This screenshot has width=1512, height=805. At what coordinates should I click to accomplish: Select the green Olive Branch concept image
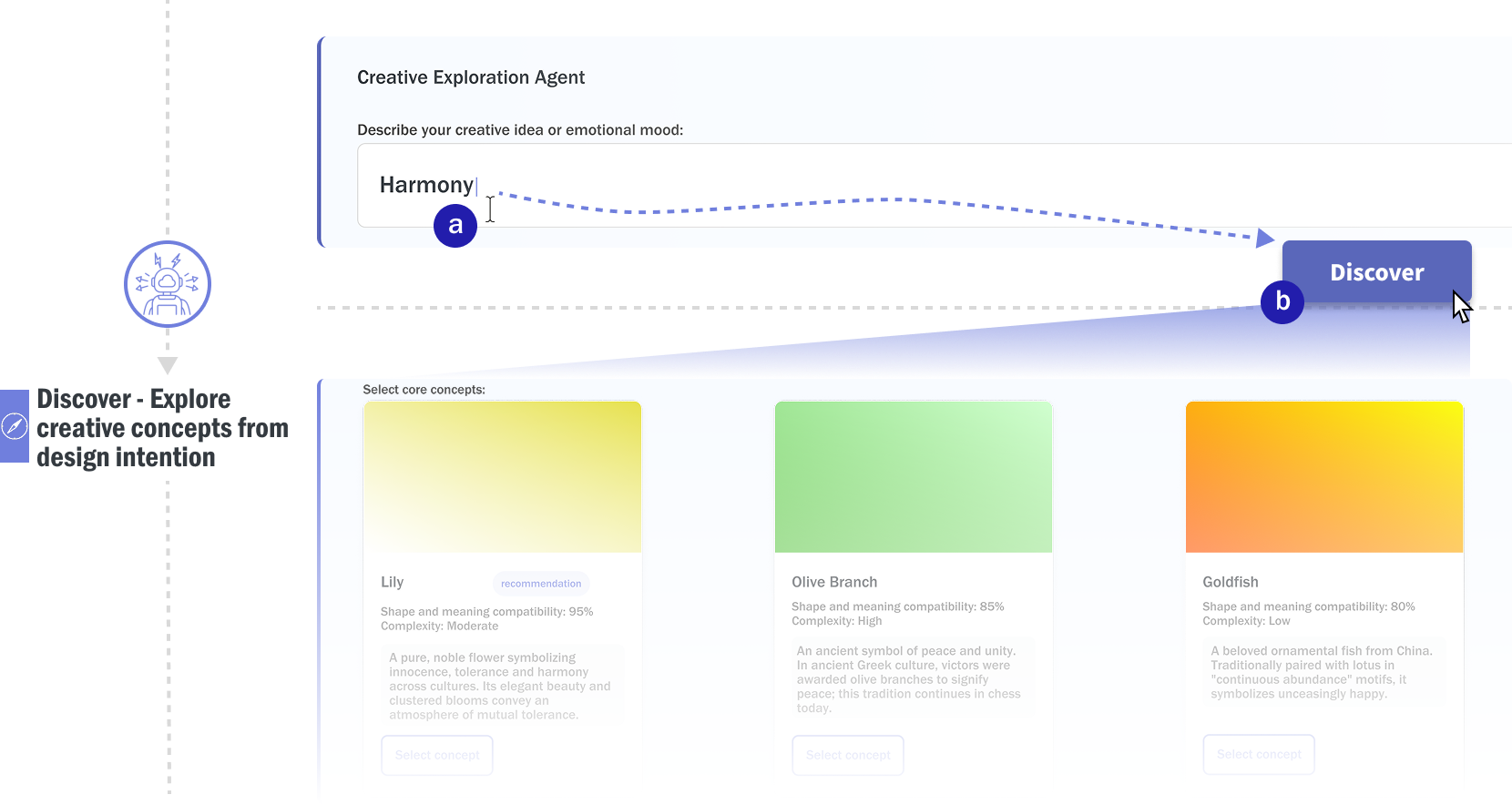914,477
